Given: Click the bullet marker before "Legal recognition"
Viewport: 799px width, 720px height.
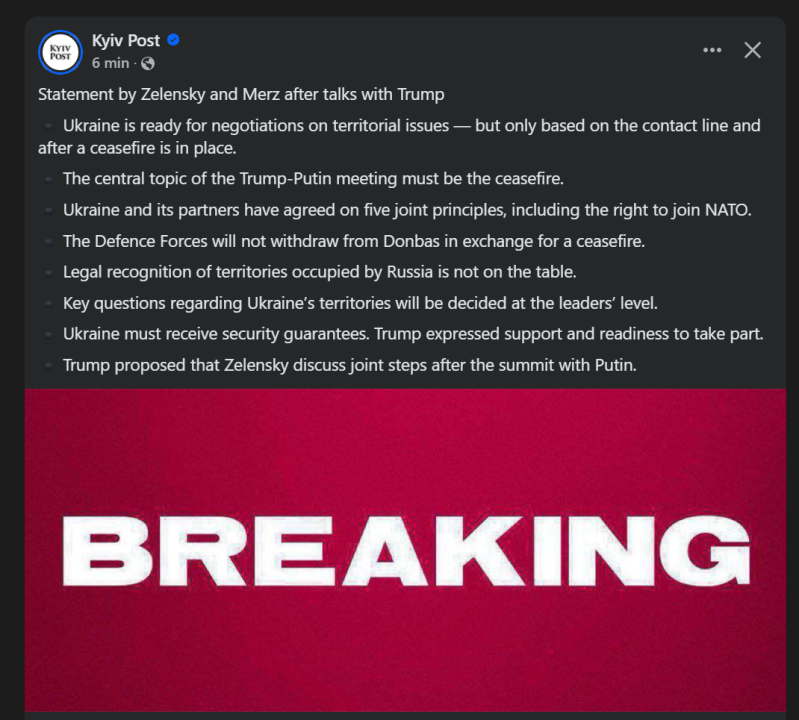Looking at the screenshot, I should [47, 273].
